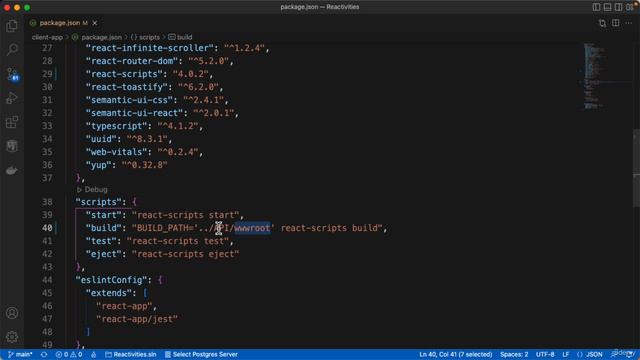This screenshot has width=640, height=360.
Task: Click the "react-scripts" dependency key on line 29
Action: 124,74
